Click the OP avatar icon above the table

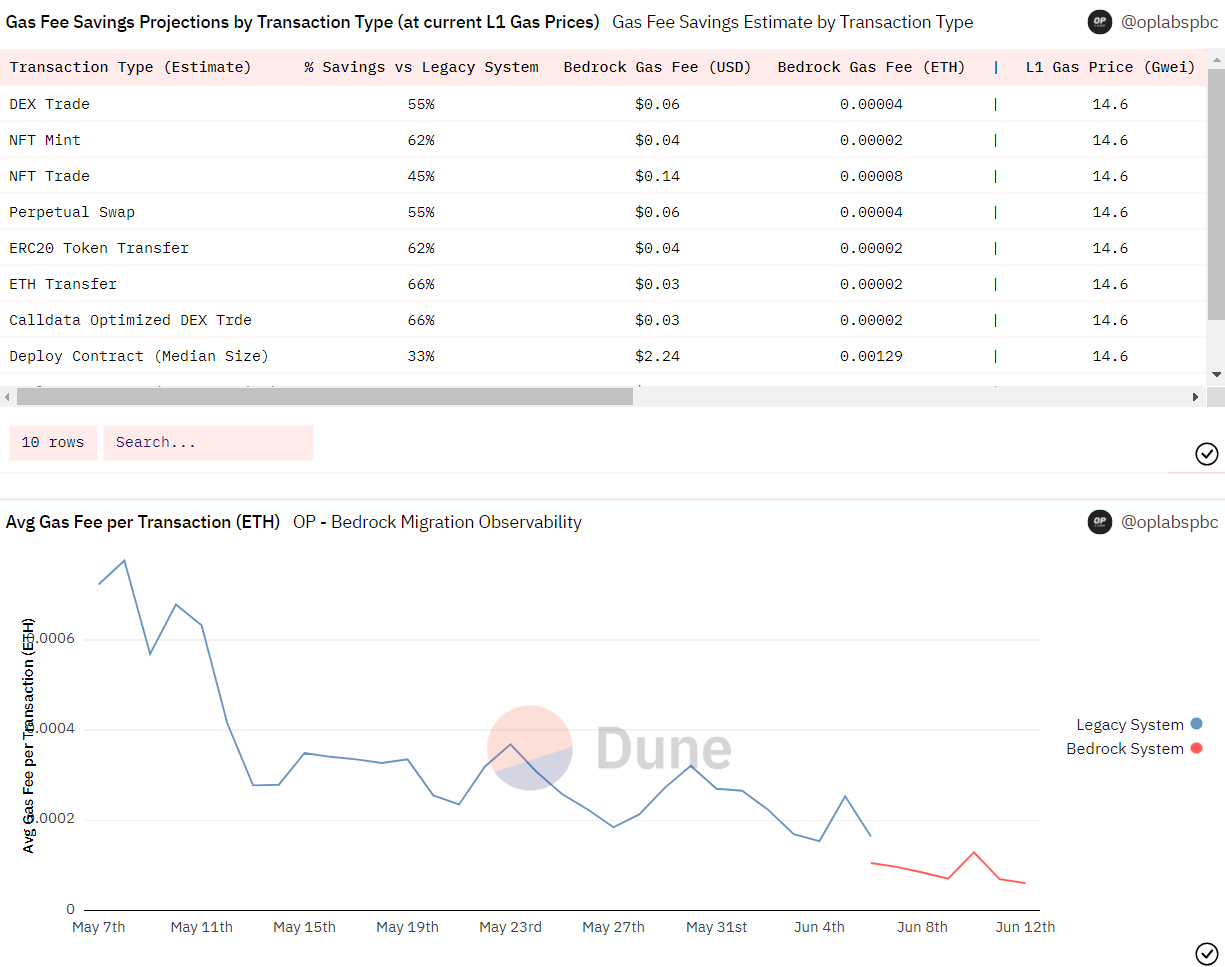click(1100, 22)
